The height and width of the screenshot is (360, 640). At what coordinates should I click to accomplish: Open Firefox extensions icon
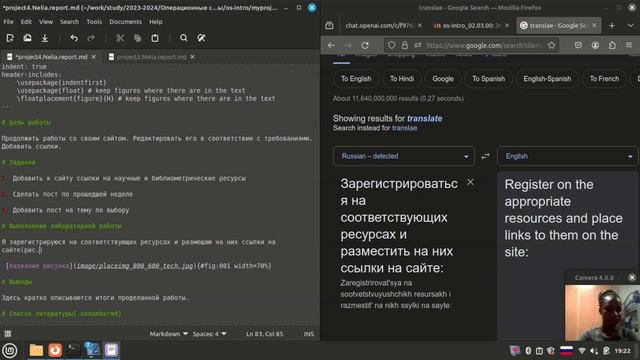pyautogui.click(x=612, y=45)
